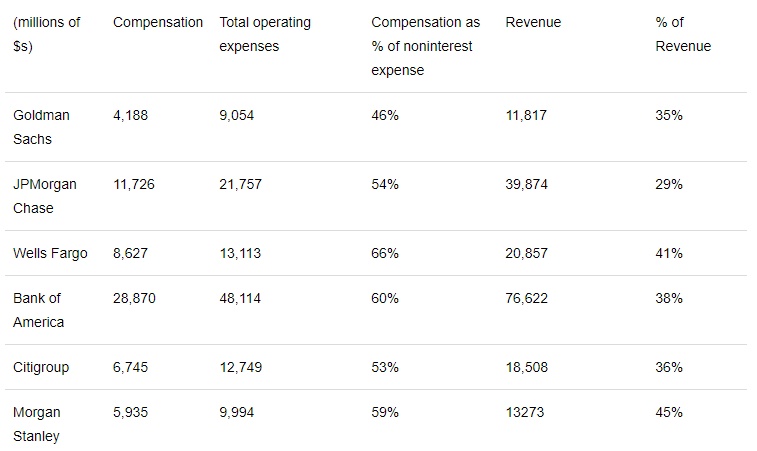The image size is (757, 451).
Task: Click the JPMorgan Chase row label
Action: pos(45,196)
